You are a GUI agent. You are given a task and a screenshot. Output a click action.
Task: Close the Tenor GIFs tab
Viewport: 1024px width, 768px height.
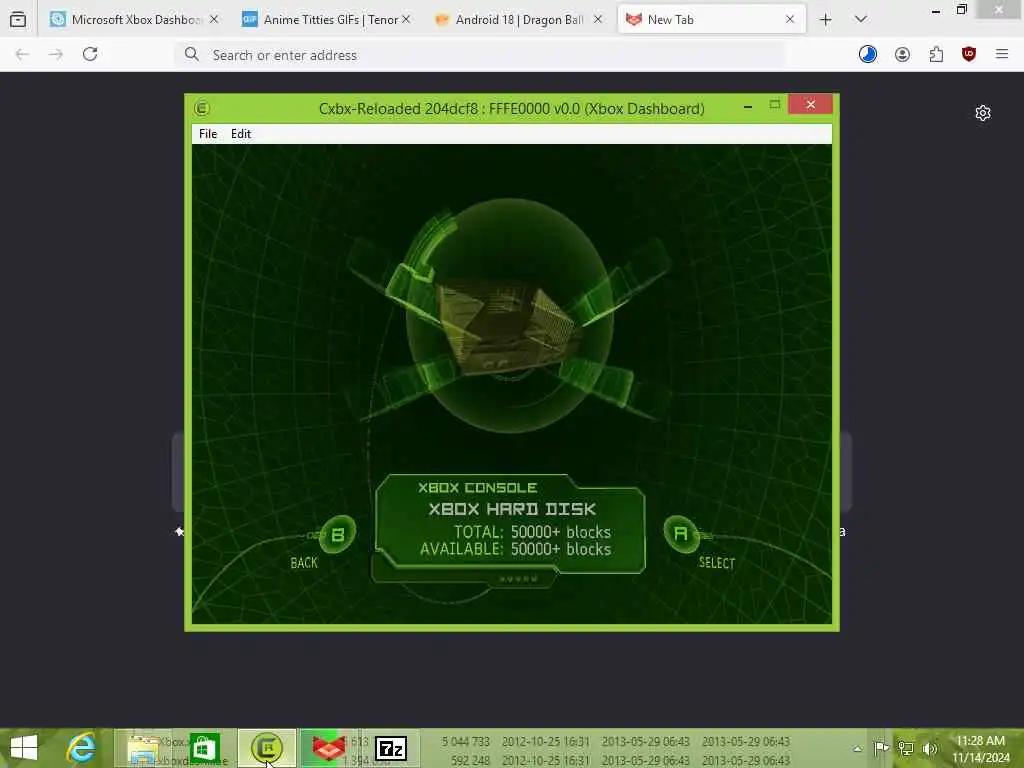point(406,20)
